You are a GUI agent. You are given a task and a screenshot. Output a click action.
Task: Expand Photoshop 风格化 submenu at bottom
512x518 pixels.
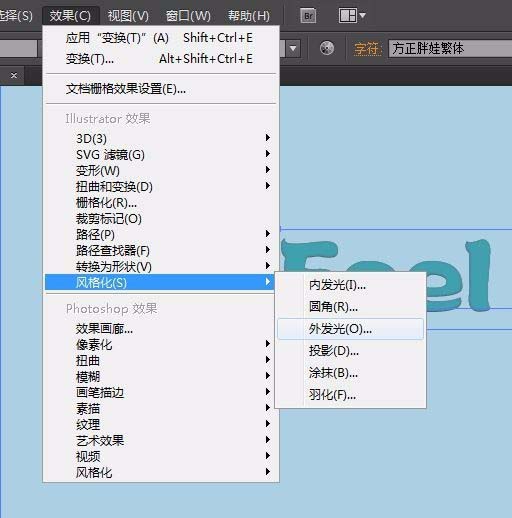coord(161,472)
